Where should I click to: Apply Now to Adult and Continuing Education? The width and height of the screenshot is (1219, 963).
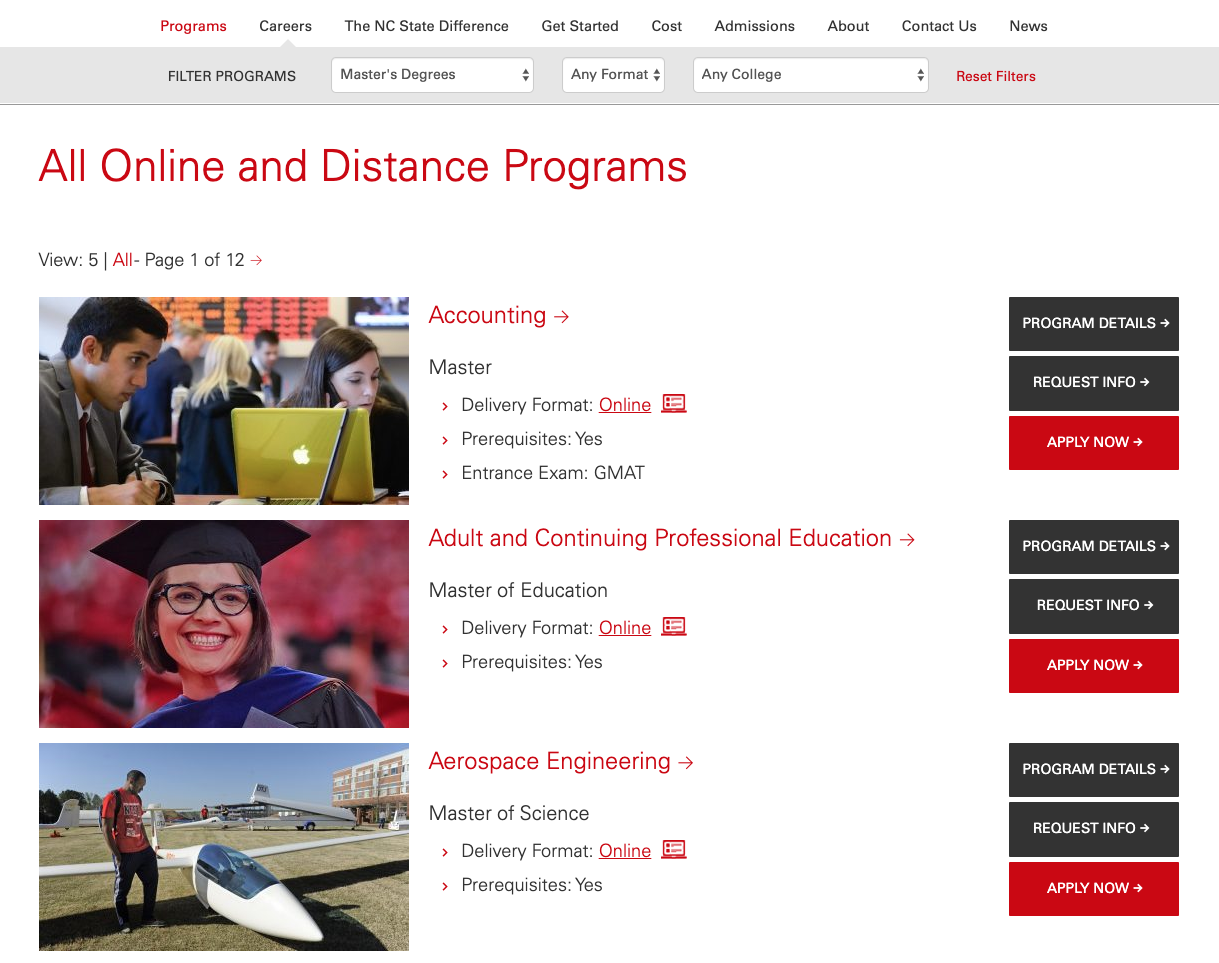[1094, 666]
